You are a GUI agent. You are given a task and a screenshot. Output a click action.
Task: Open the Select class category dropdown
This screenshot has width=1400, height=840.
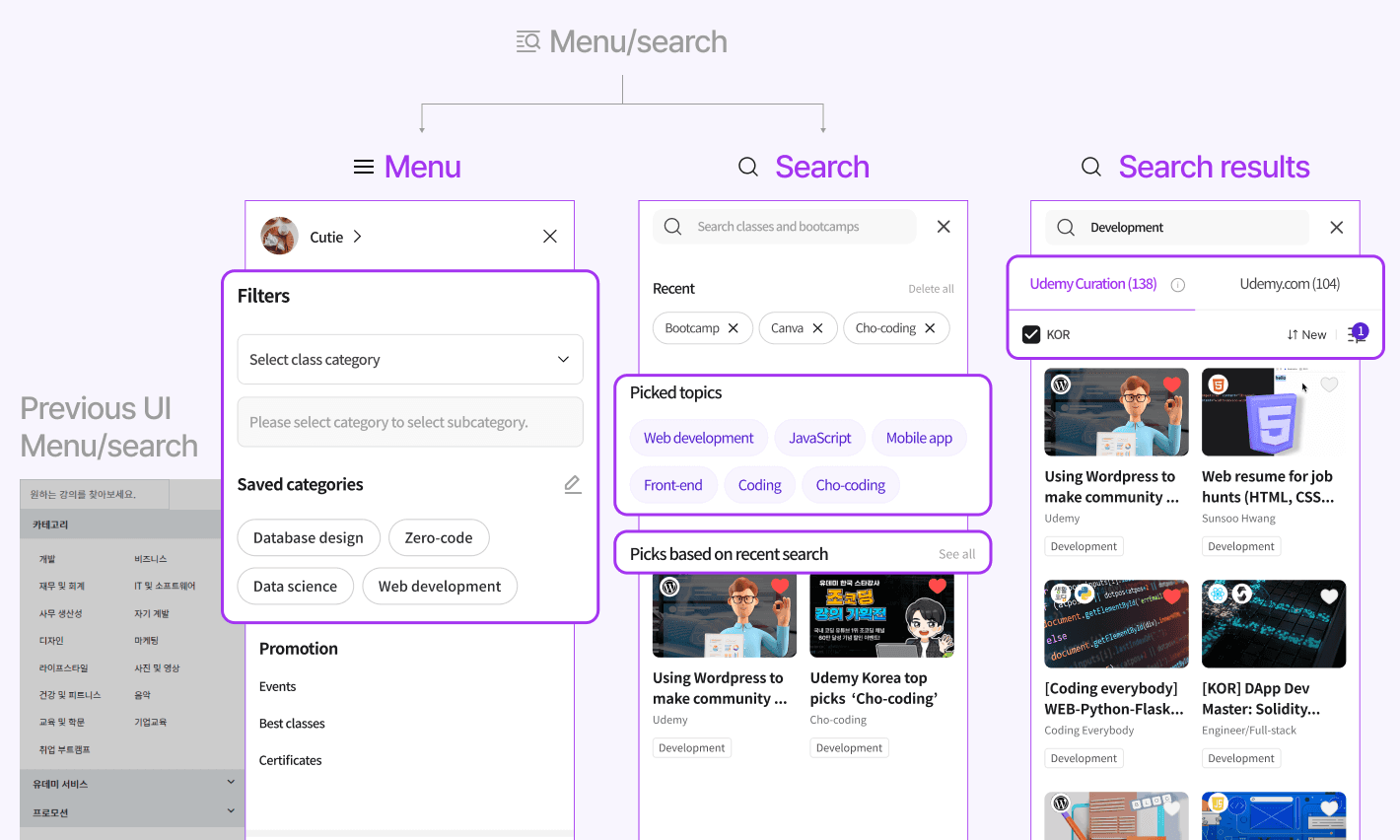click(410, 360)
